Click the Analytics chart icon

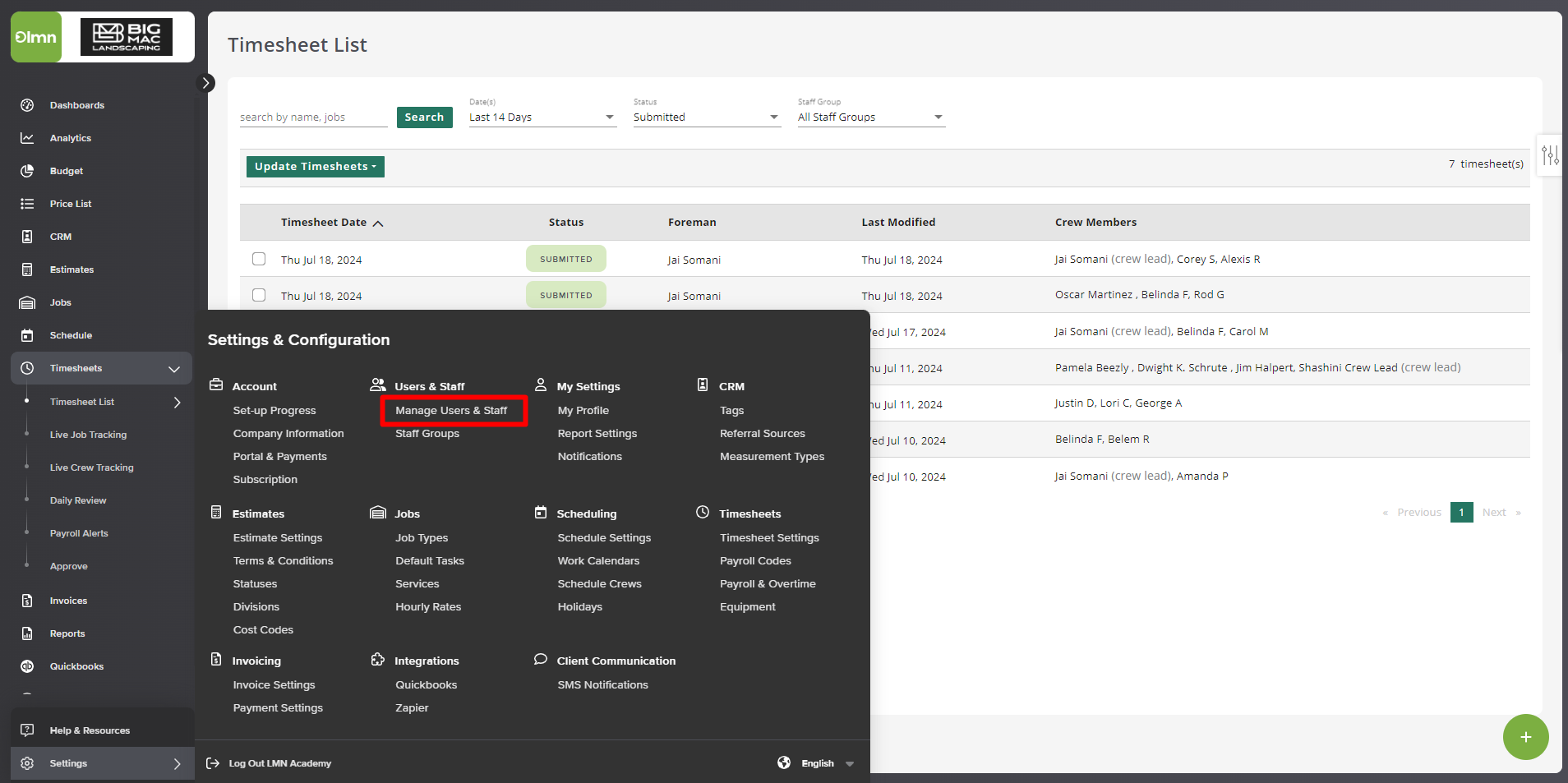coord(27,138)
